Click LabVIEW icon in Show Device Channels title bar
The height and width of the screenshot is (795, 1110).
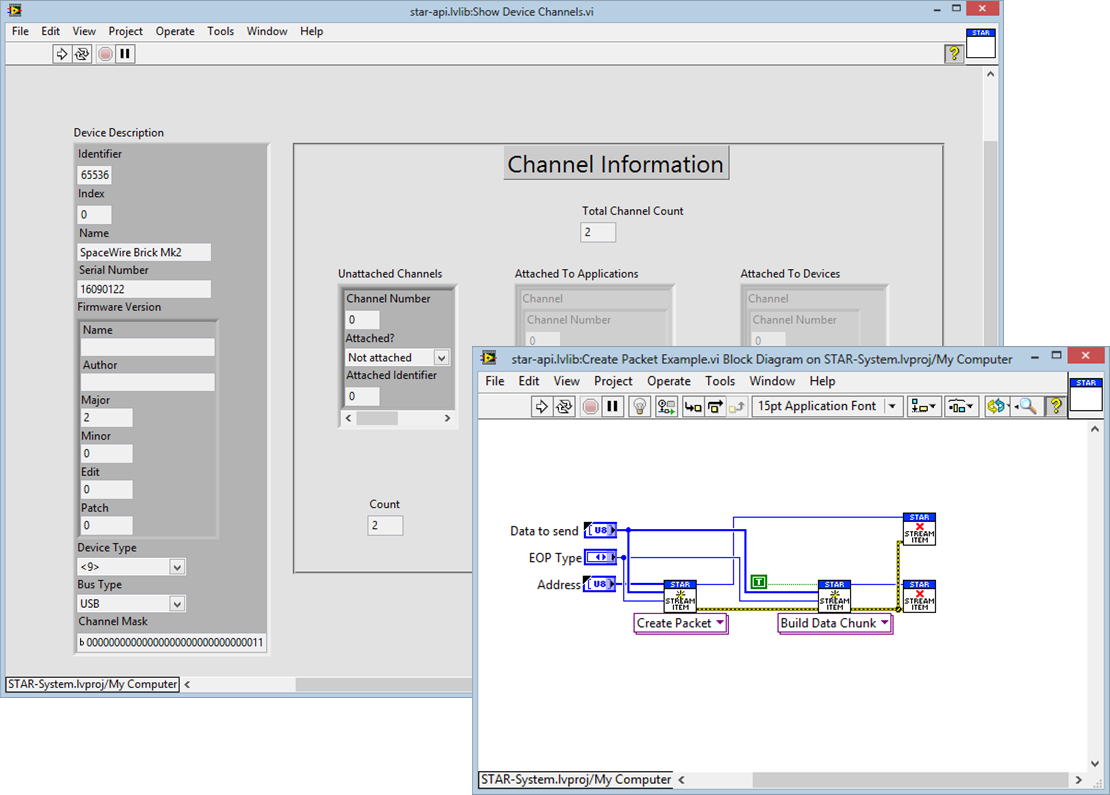click(14, 10)
